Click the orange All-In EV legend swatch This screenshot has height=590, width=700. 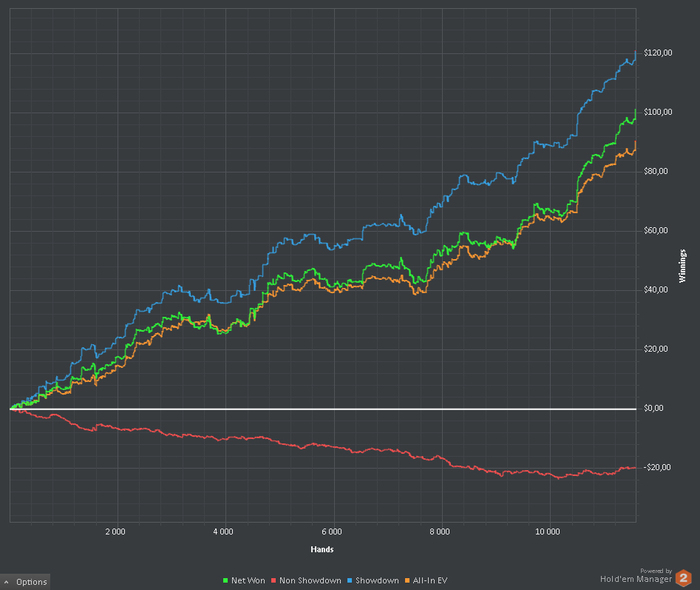(407, 581)
